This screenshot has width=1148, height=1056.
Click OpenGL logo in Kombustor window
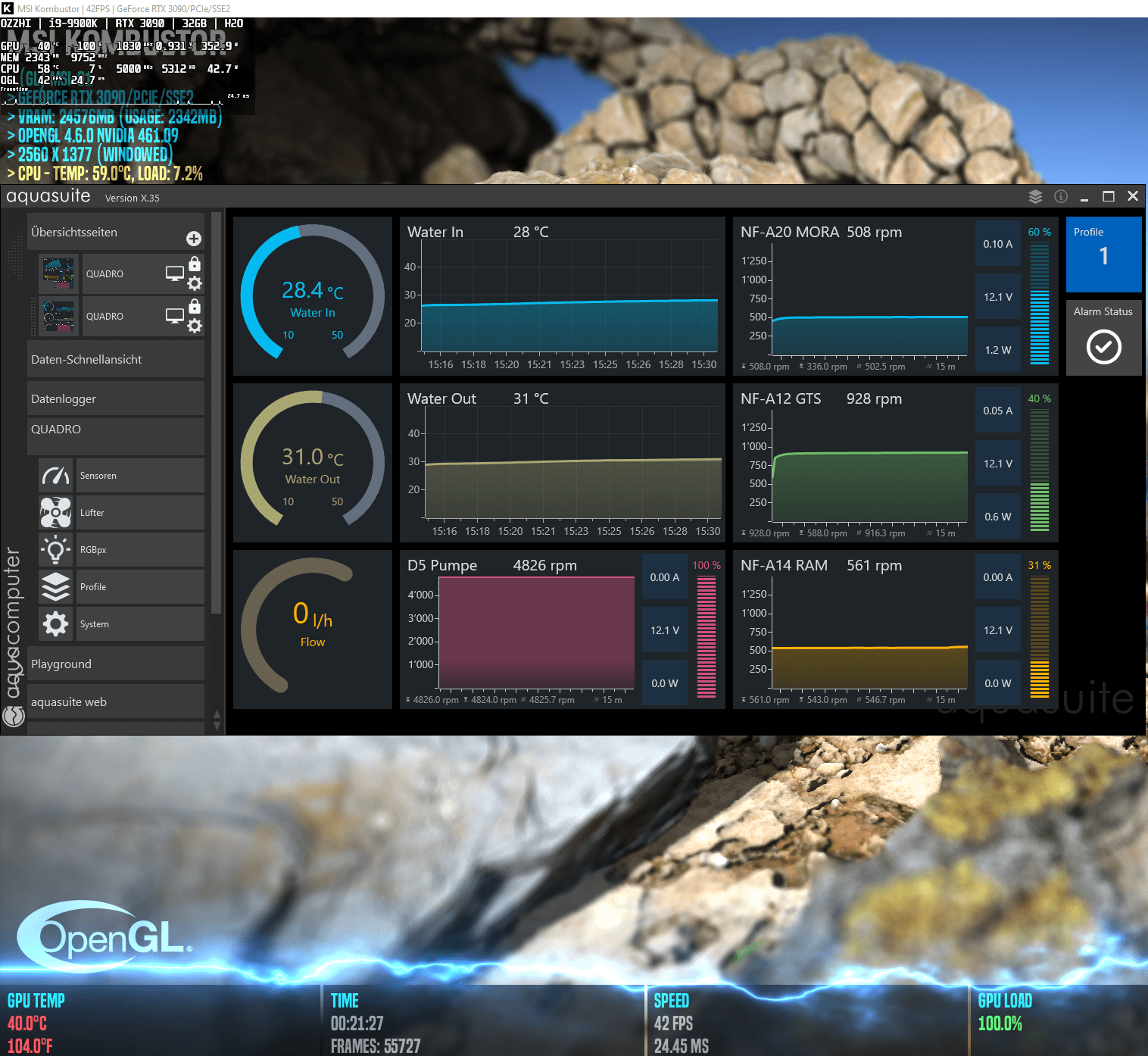(106, 937)
